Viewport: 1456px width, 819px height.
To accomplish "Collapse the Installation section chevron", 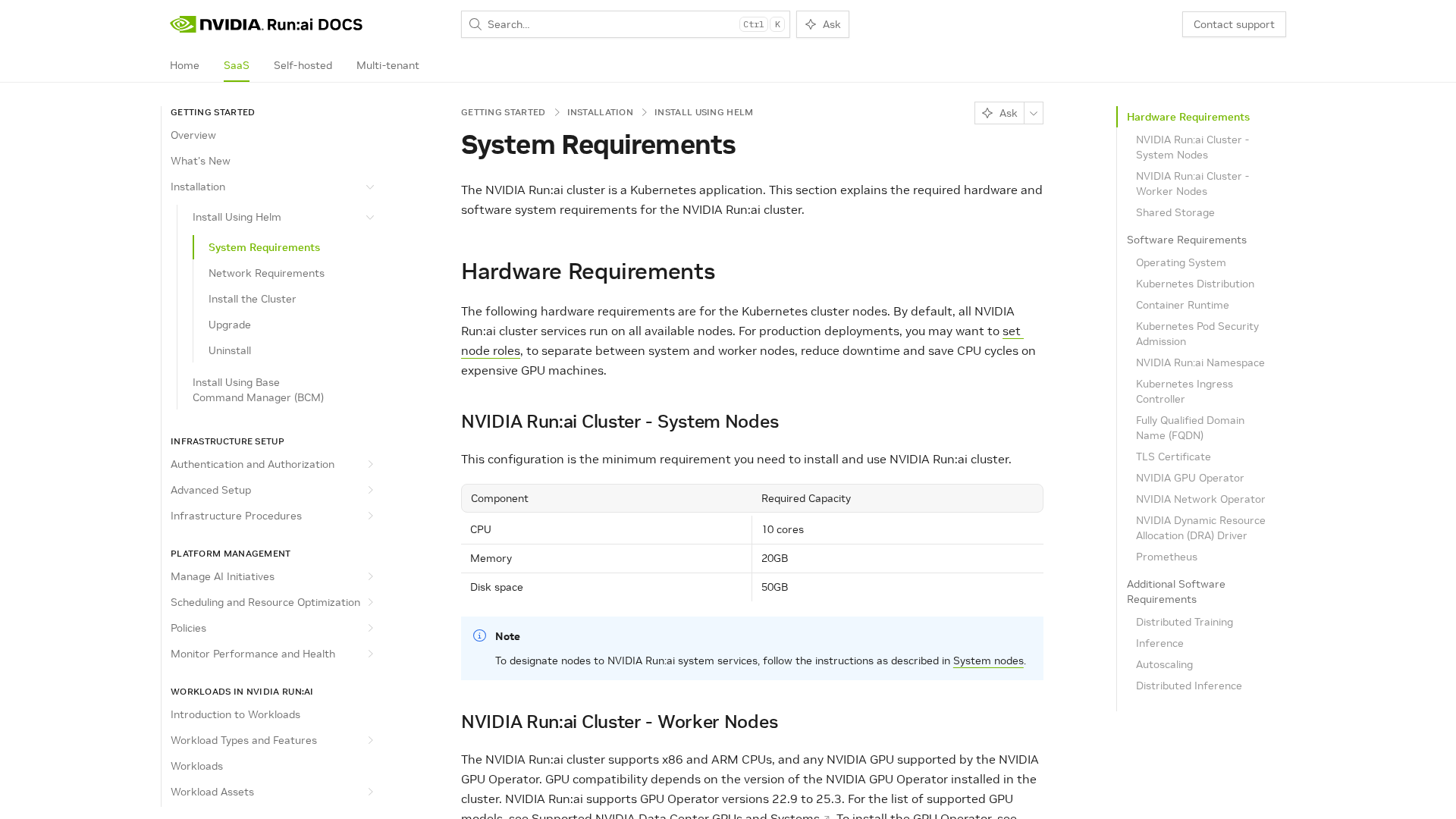I will pyautogui.click(x=370, y=187).
